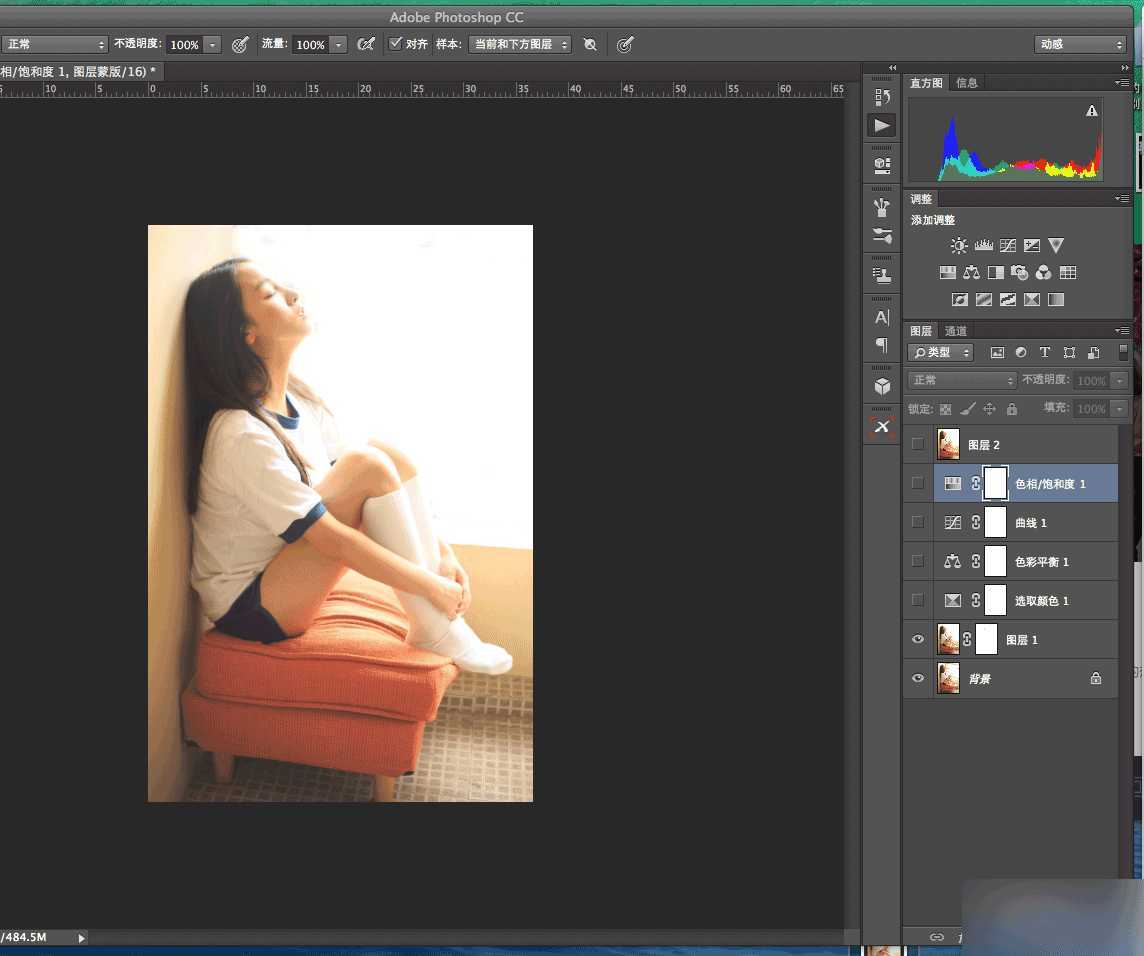1144x956 pixels.
Task: Switch to the 信息 tab
Action: [x=967, y=83]
